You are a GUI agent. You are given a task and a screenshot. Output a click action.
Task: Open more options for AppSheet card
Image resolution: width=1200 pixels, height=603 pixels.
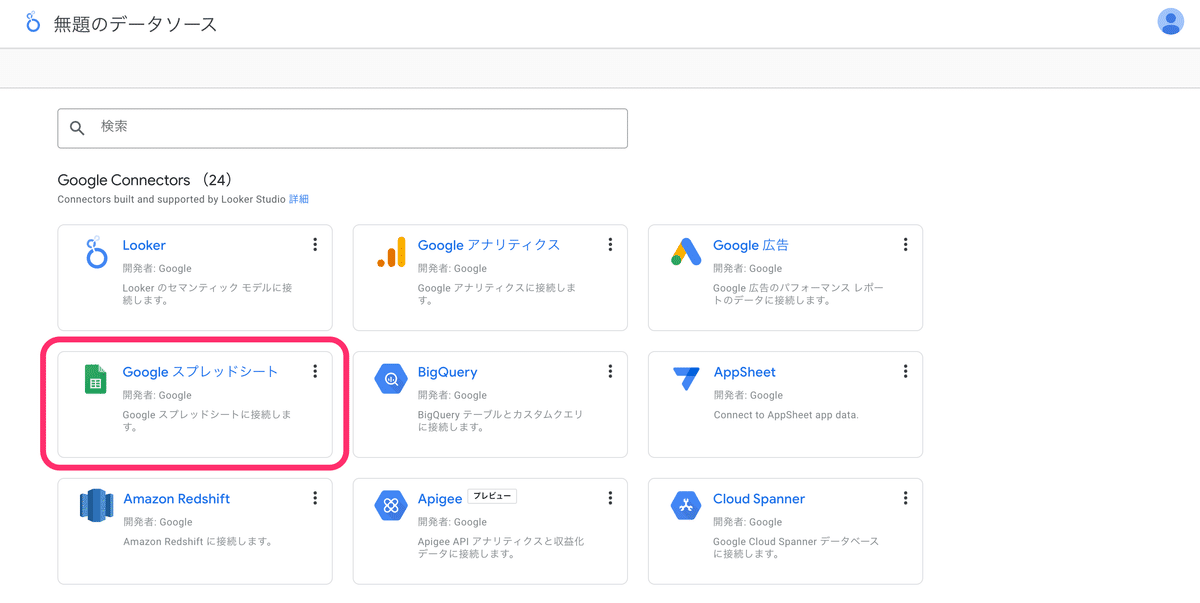[905, 372]
